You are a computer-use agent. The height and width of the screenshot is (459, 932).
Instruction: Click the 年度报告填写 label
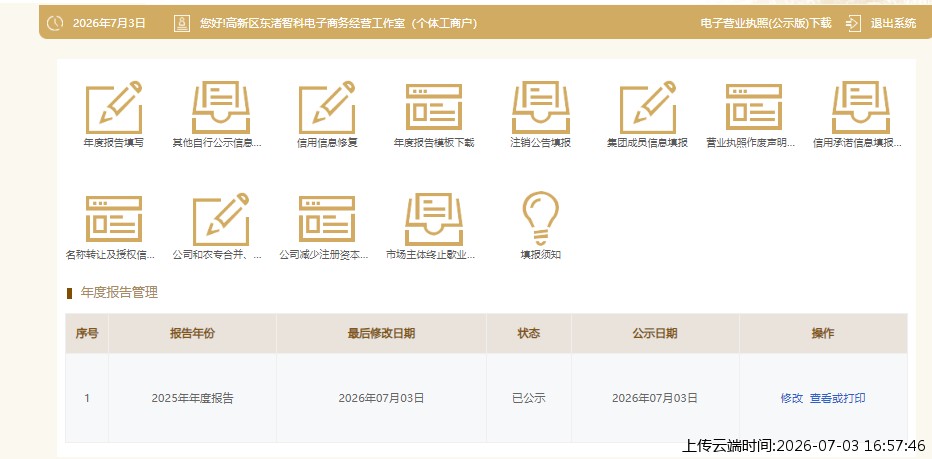114,143
